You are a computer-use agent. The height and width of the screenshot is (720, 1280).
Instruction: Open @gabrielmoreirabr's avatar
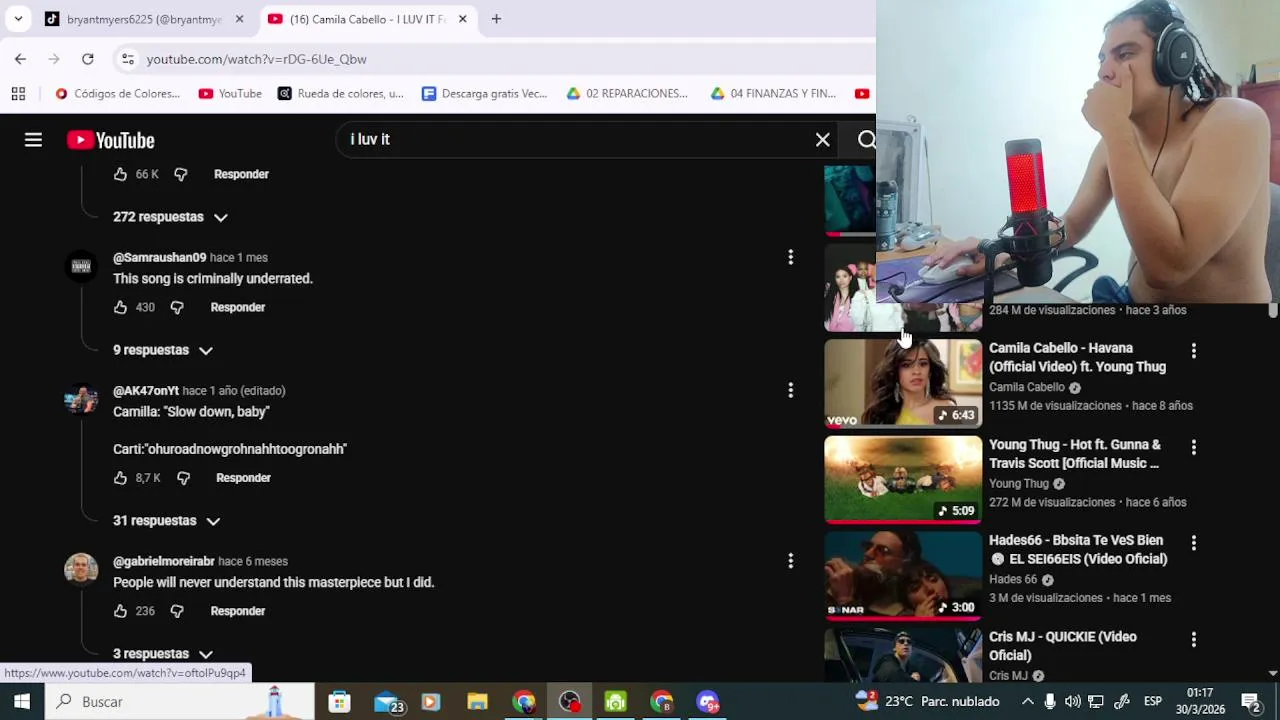tap(81, 569)
